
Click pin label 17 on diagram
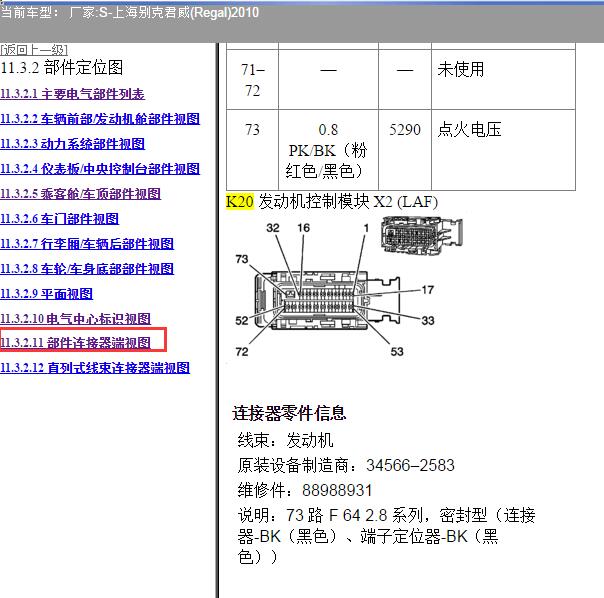click(428, 290)
